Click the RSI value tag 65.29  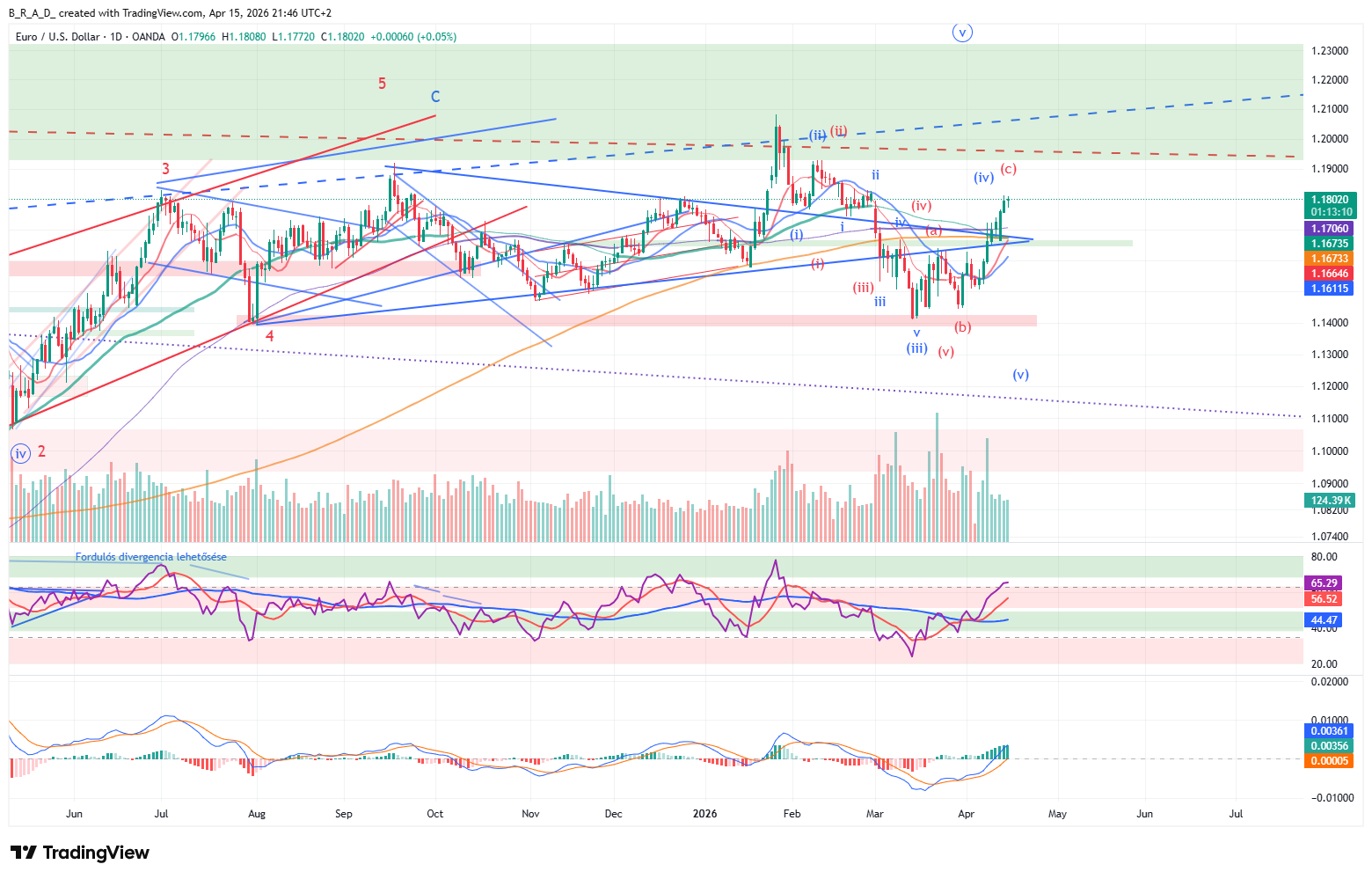(1325, 583)
